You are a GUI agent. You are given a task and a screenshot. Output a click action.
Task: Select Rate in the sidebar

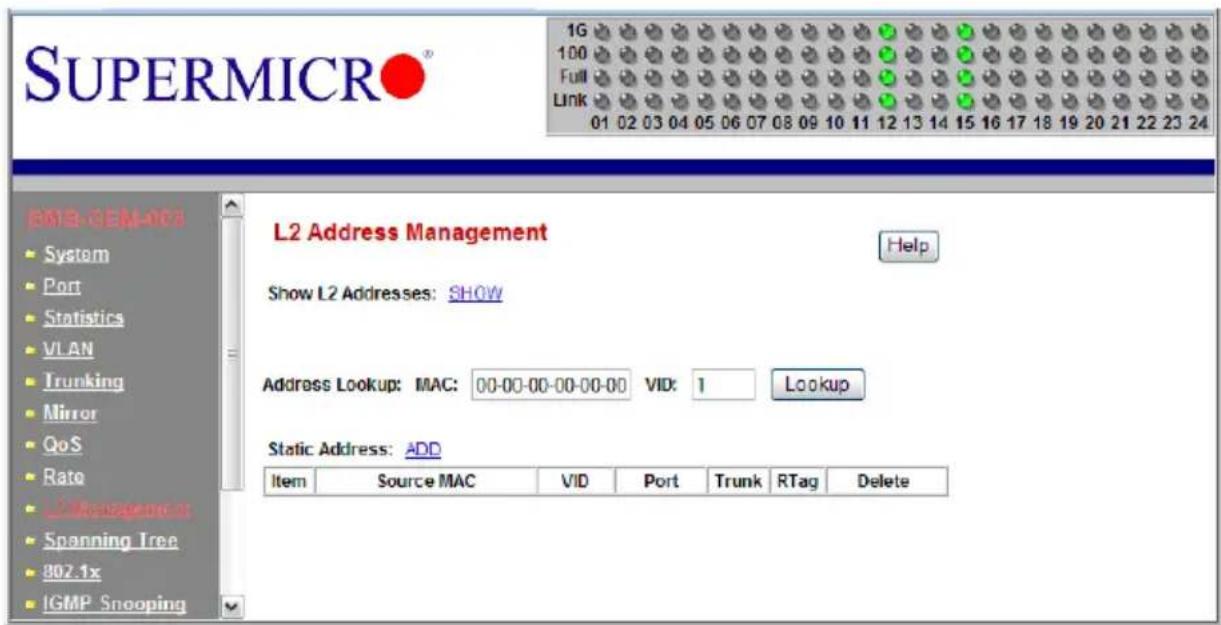coord(64,476)
